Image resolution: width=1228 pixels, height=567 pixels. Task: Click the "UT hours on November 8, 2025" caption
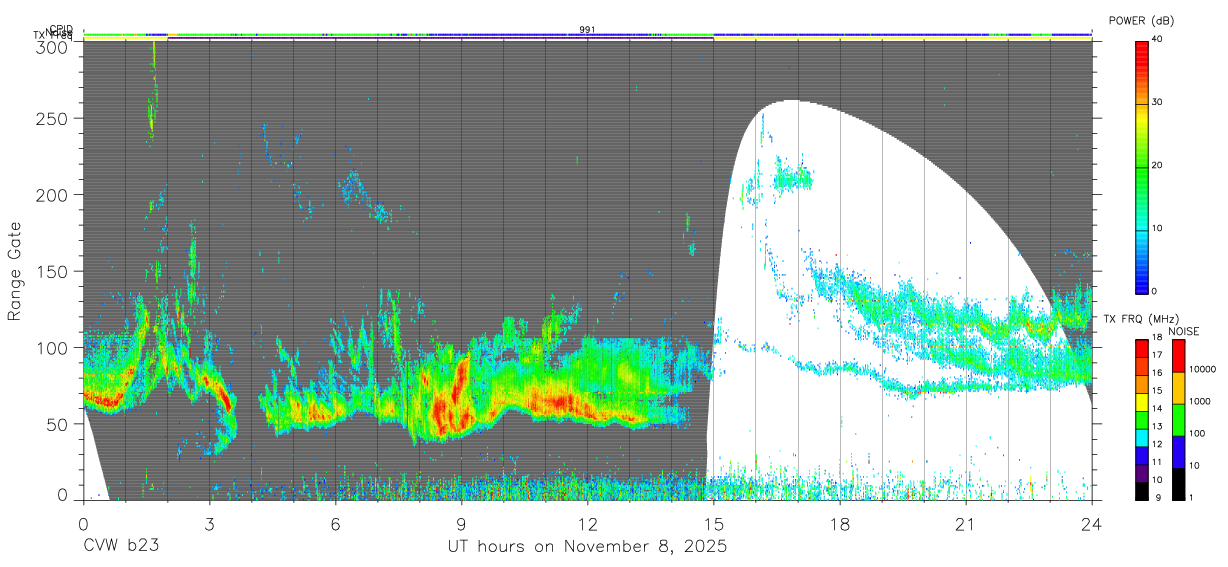tap(587, 548)
